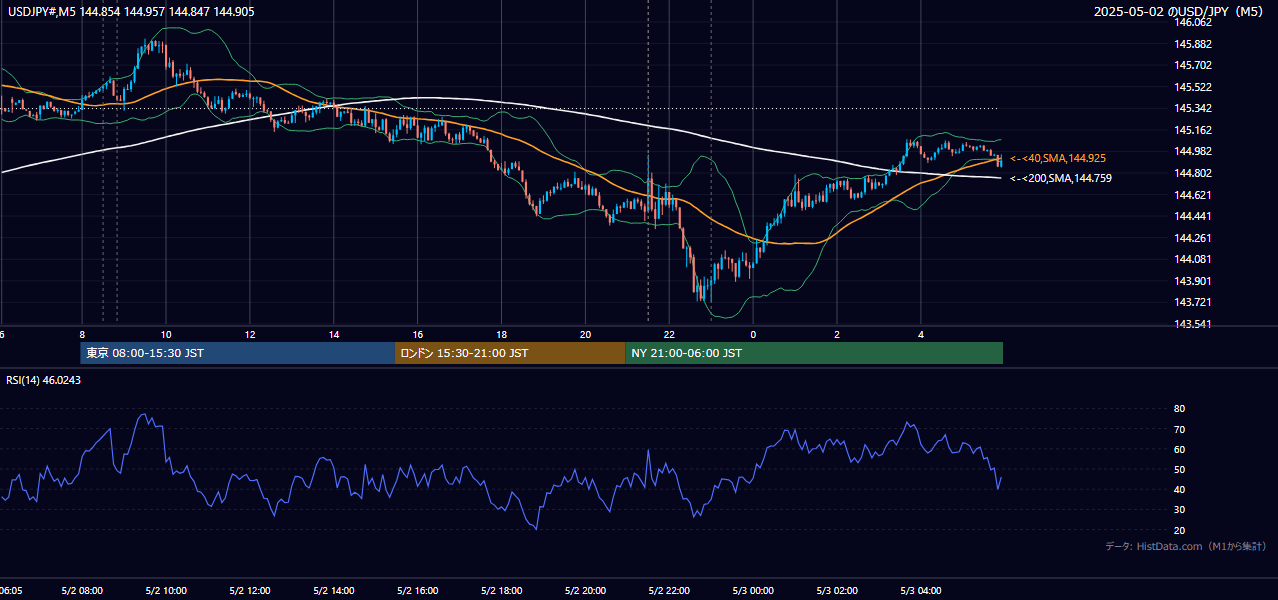Viewport: 1278px width, 600px height.
Task: Click the 144.081 price axis label
Action: (1192, 259)
